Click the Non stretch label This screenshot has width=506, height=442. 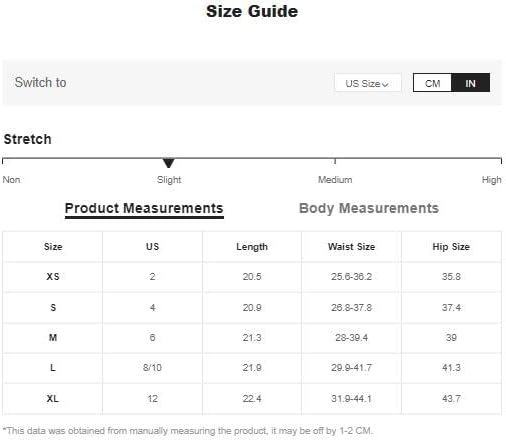(x=11, y=180)
